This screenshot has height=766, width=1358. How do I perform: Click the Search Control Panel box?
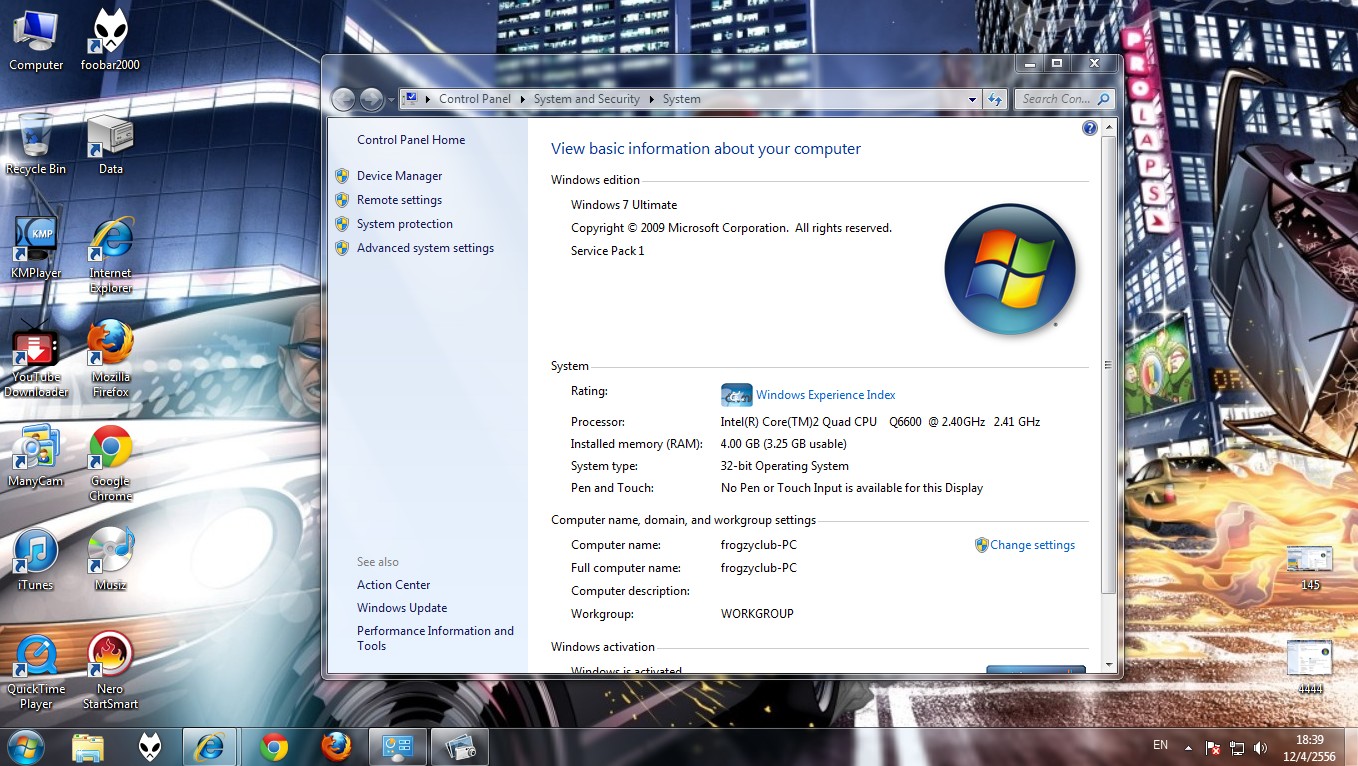(1064, 99)
